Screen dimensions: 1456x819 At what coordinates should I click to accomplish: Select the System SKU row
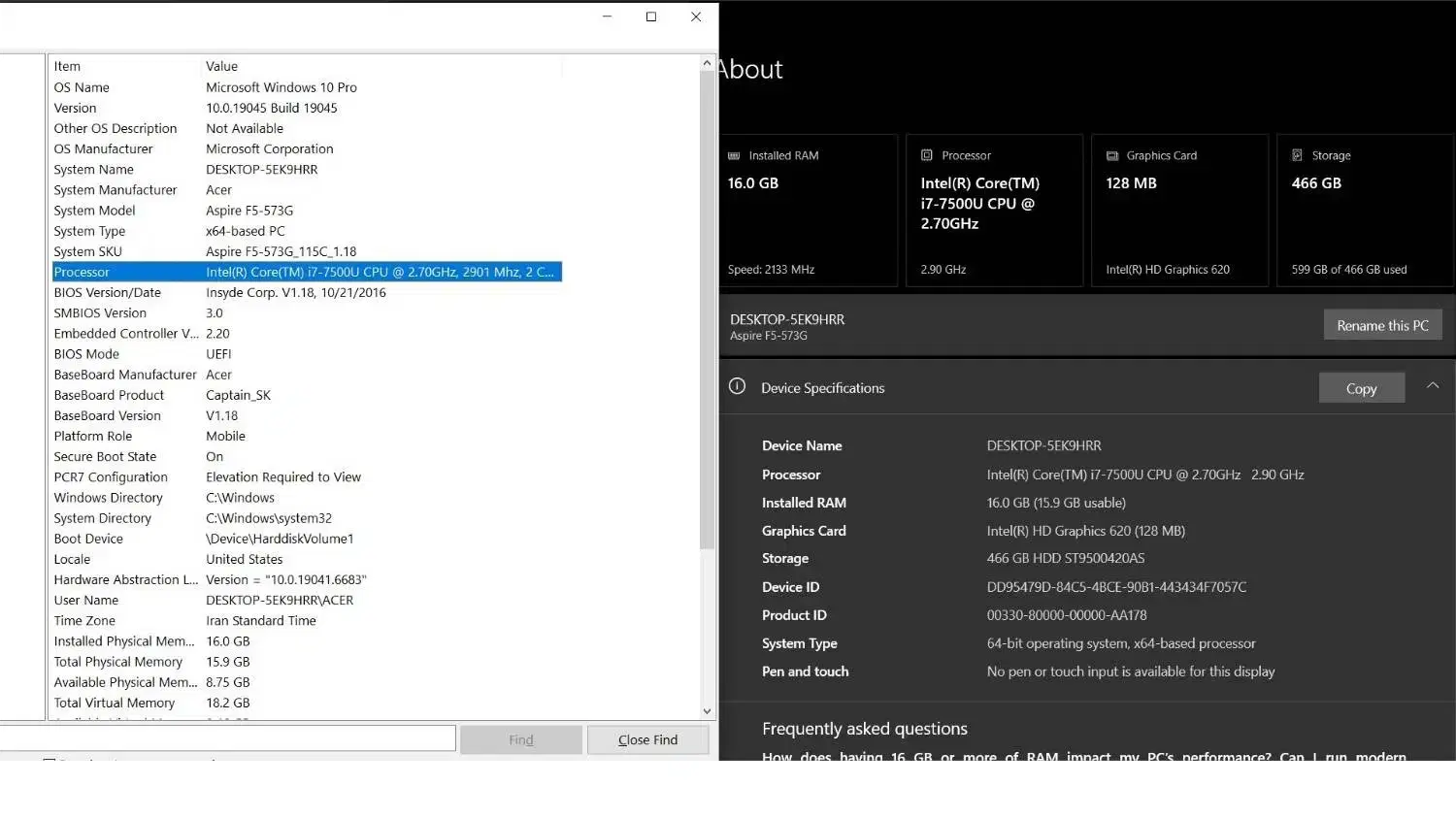coord(307,251)
